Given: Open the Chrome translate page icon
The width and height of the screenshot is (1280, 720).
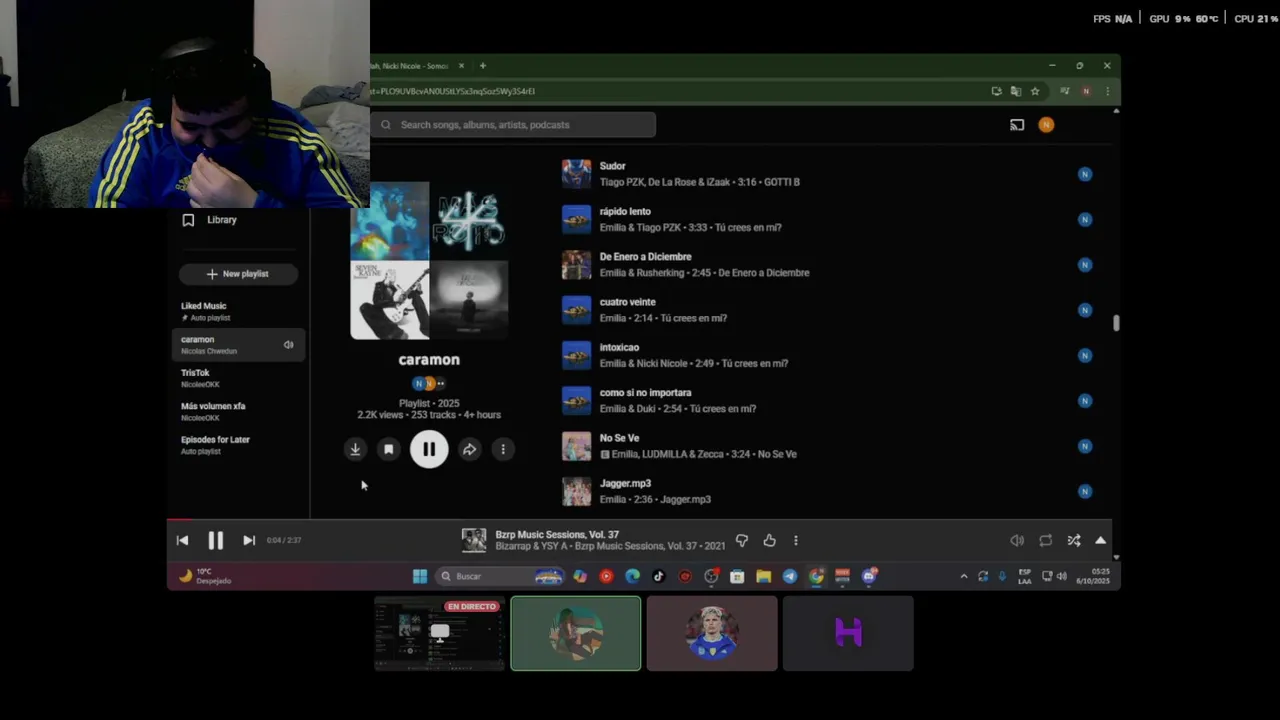Looking at the screenshot, I should point(1016,91).
